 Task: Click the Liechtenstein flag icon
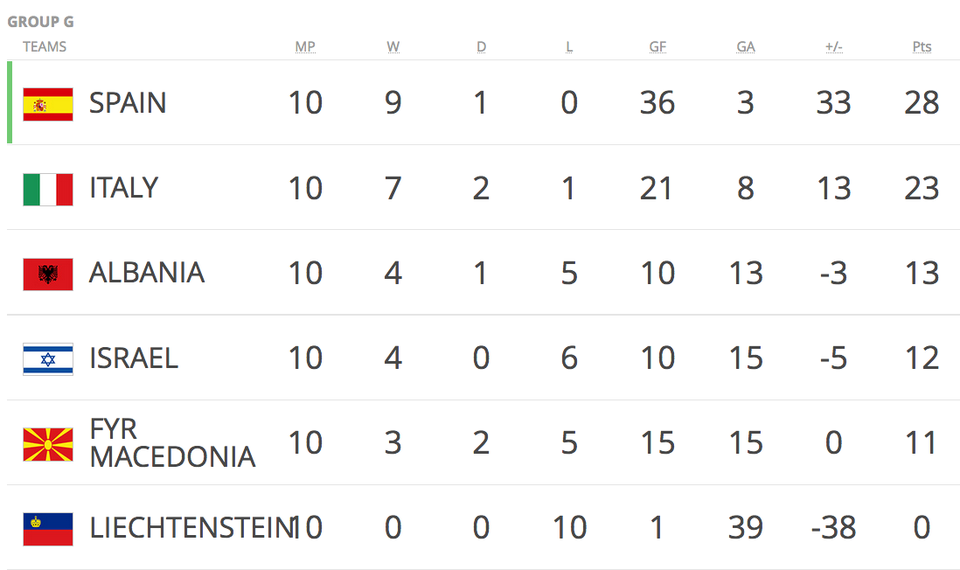[48, 529]
